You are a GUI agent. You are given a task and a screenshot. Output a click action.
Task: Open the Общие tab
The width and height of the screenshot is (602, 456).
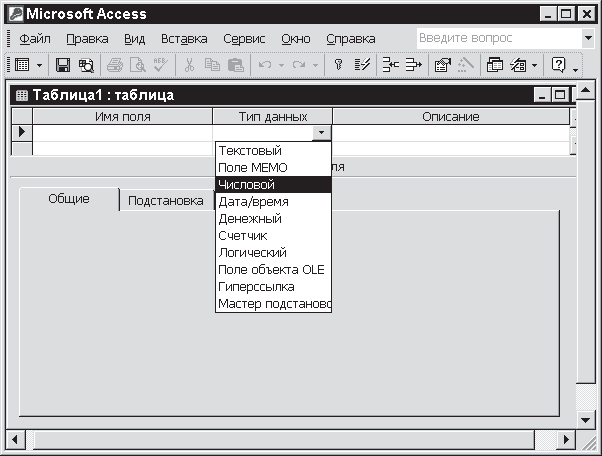tap(69, 199)
